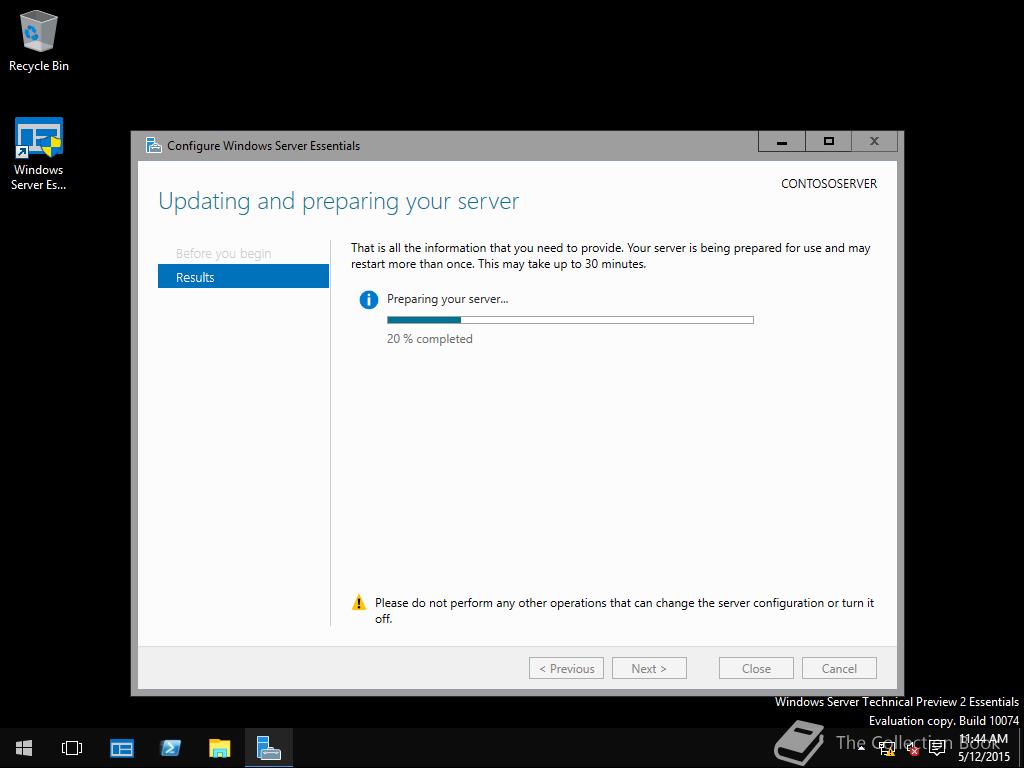1024x768 pixels.
Task: Select the Before you begin step
Action: 223,253
